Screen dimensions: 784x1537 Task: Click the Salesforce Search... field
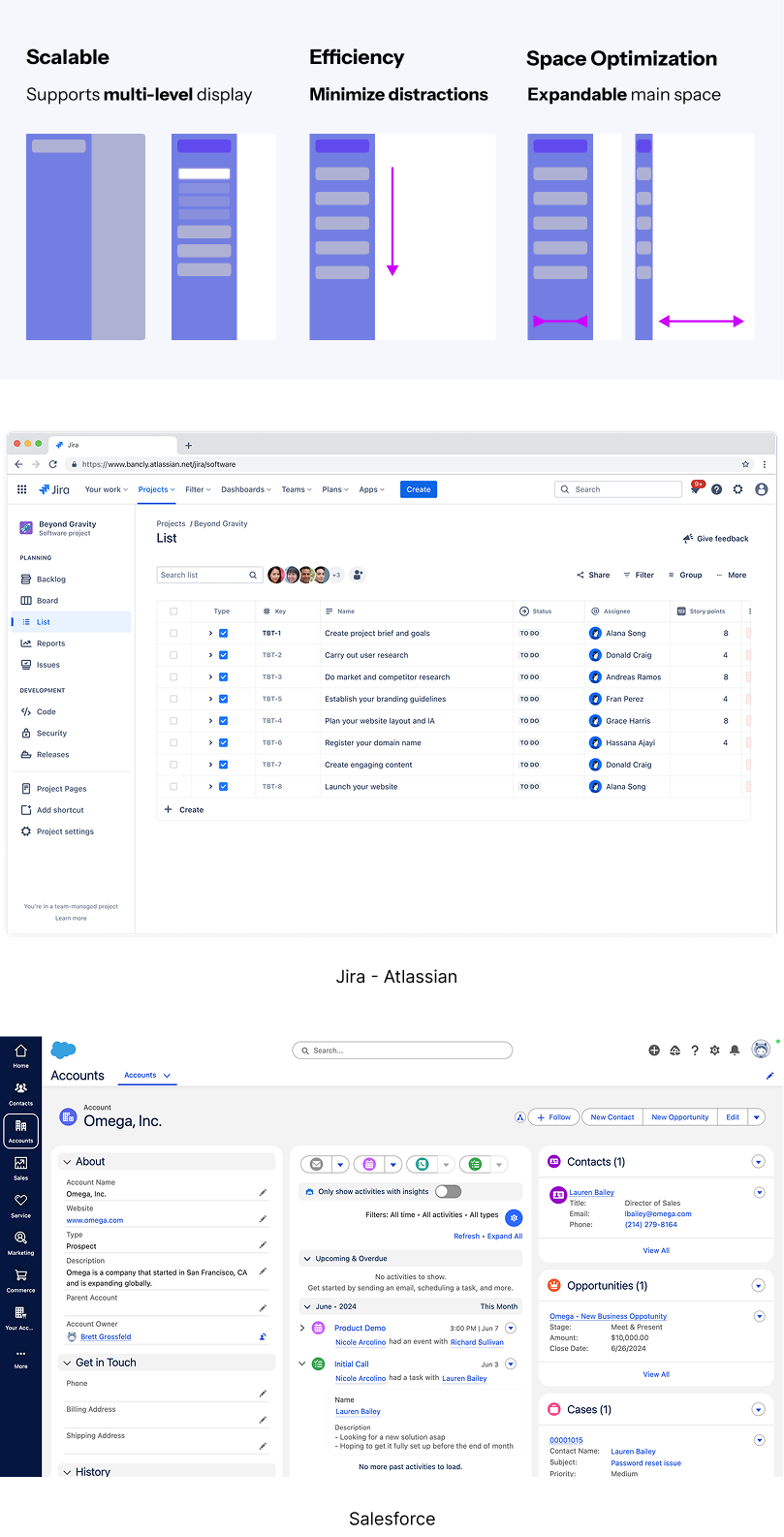[x=402, y=1051]
